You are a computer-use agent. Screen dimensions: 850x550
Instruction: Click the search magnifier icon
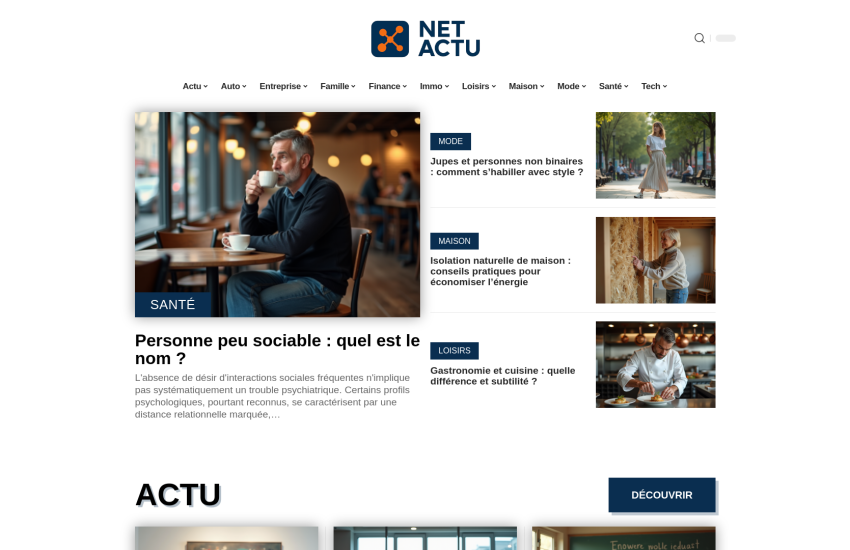699,38
